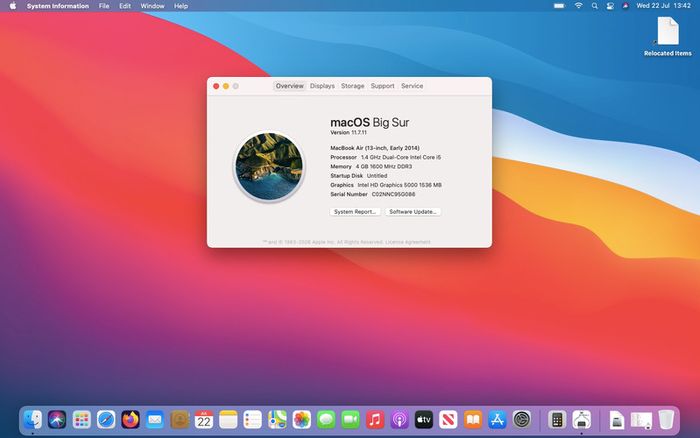This screenshot has width=700, height=438.
Task: Open the App Store in the Dock
Action: coord(497,420)
